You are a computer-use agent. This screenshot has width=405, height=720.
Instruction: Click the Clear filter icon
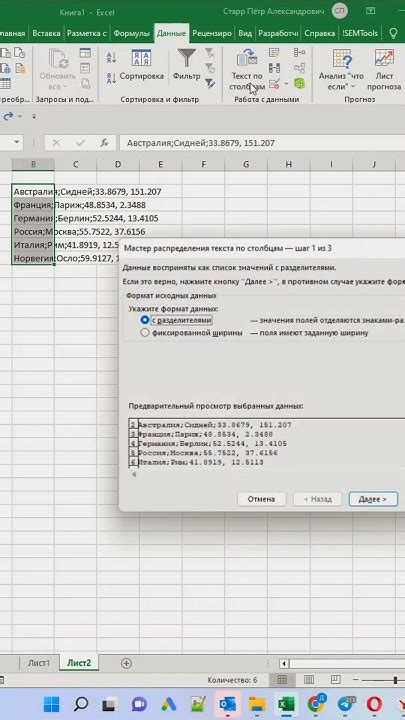209,52
